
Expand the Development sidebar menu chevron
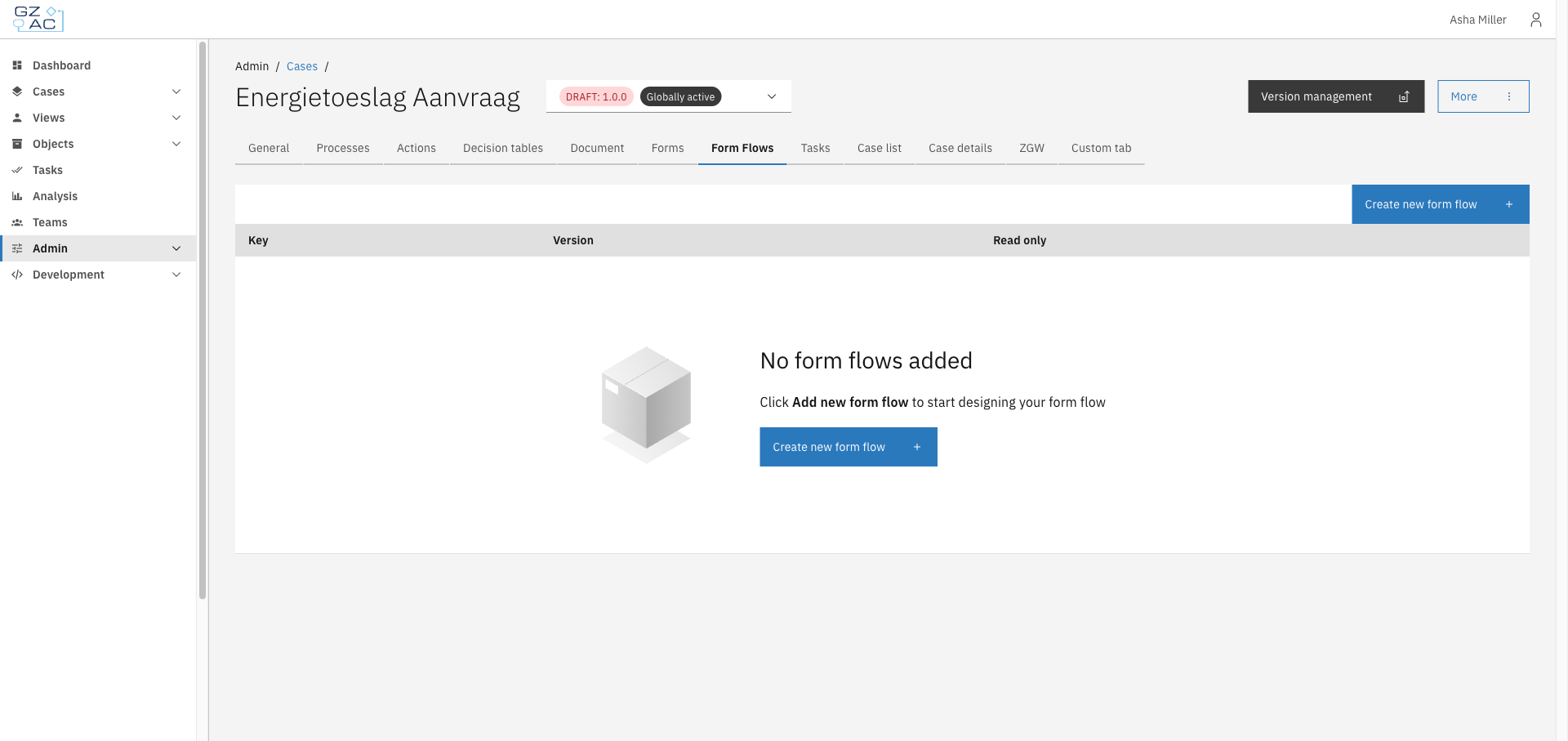pyautogui.click(x=176, y=275)
